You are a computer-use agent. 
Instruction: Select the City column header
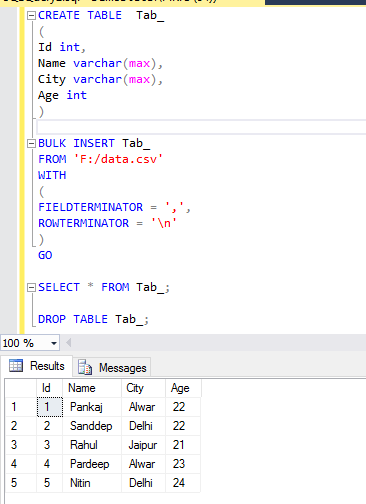coord(143,388)
